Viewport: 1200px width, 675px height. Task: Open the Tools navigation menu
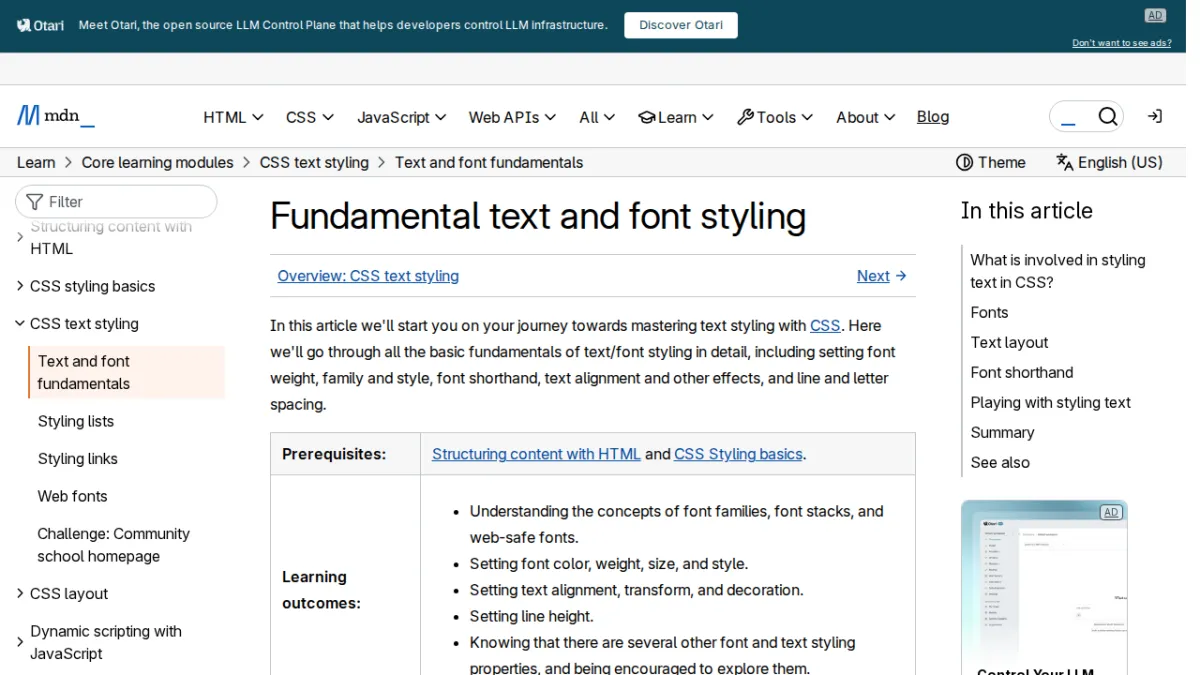775,117
